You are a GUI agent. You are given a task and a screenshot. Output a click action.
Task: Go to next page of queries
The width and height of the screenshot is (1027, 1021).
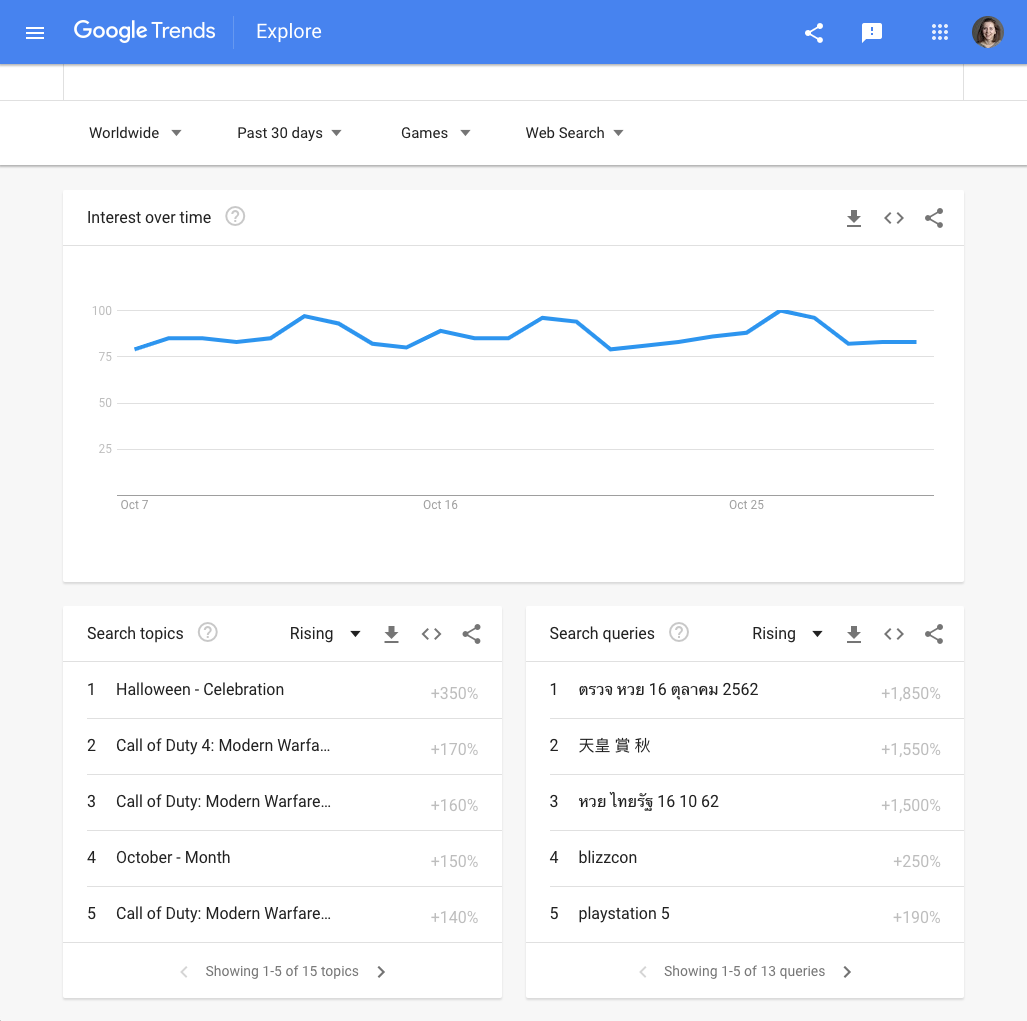click(847, 972)
